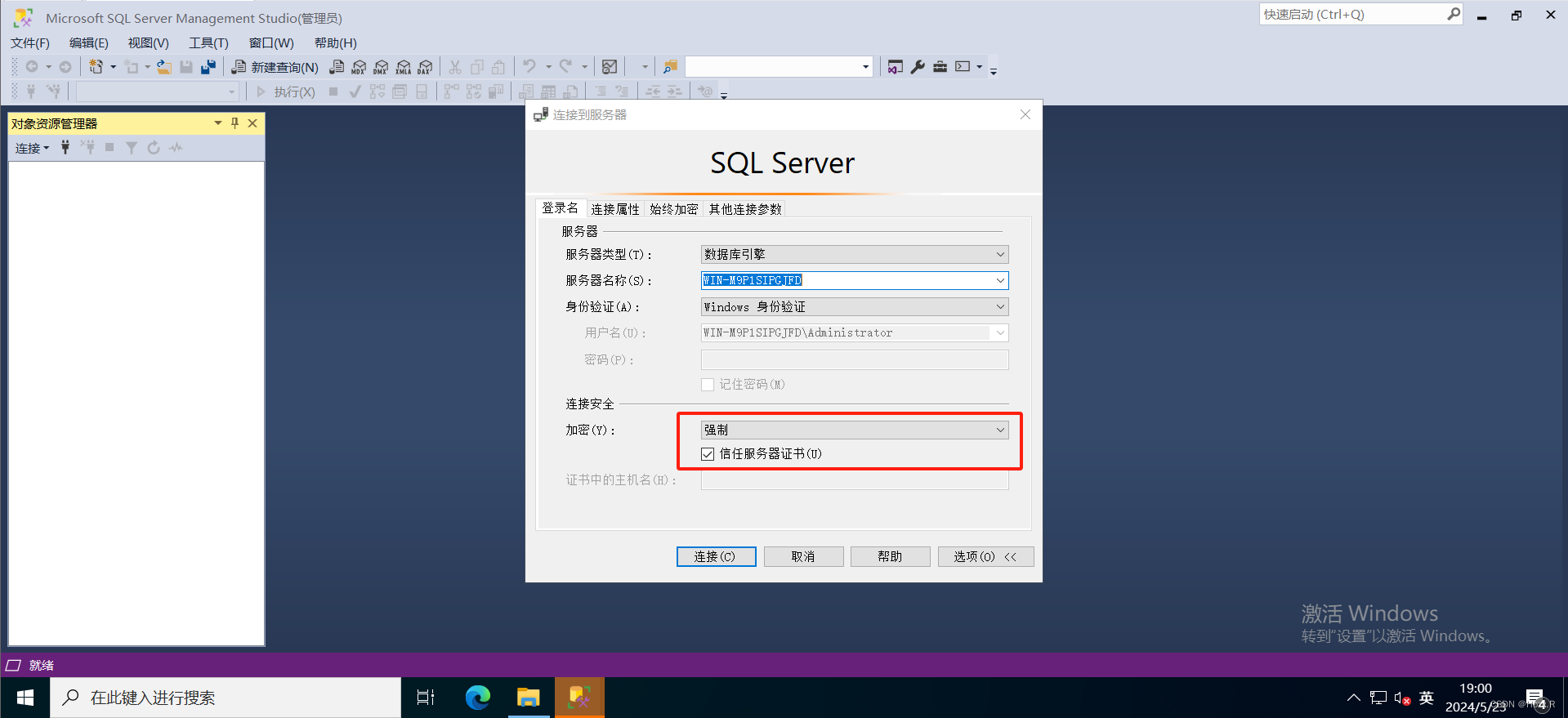Open a new MDX query

tap(359, 67)
